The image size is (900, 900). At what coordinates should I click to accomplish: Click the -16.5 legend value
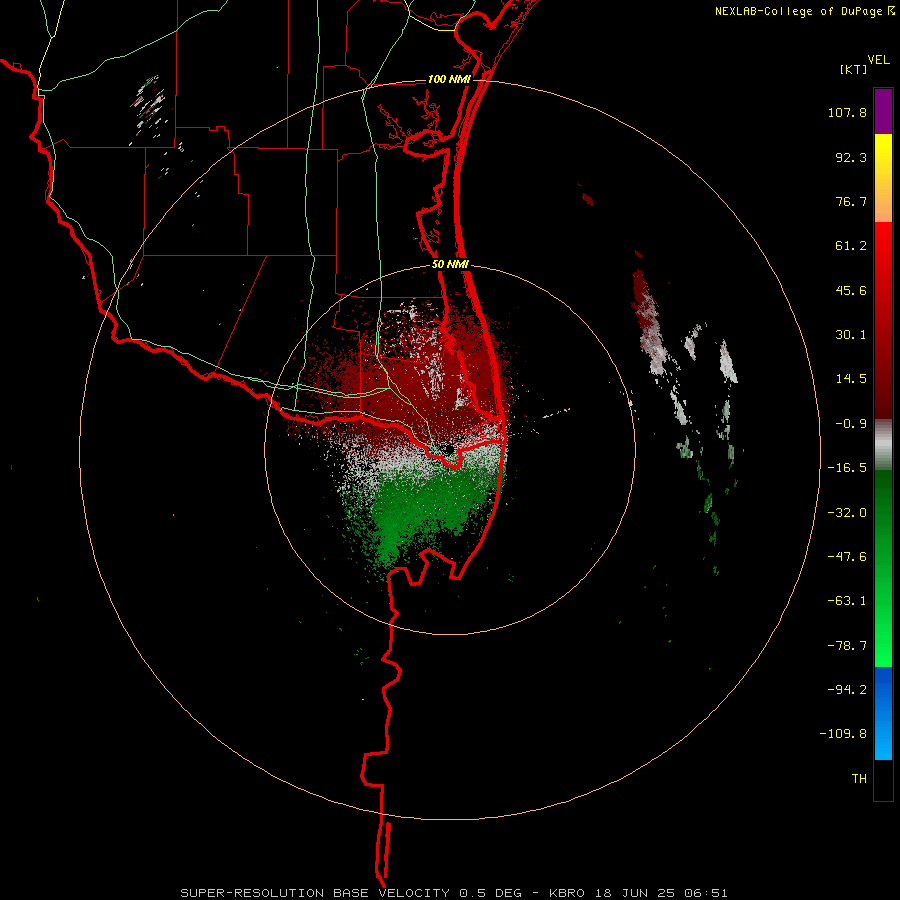tap(847, 468)
